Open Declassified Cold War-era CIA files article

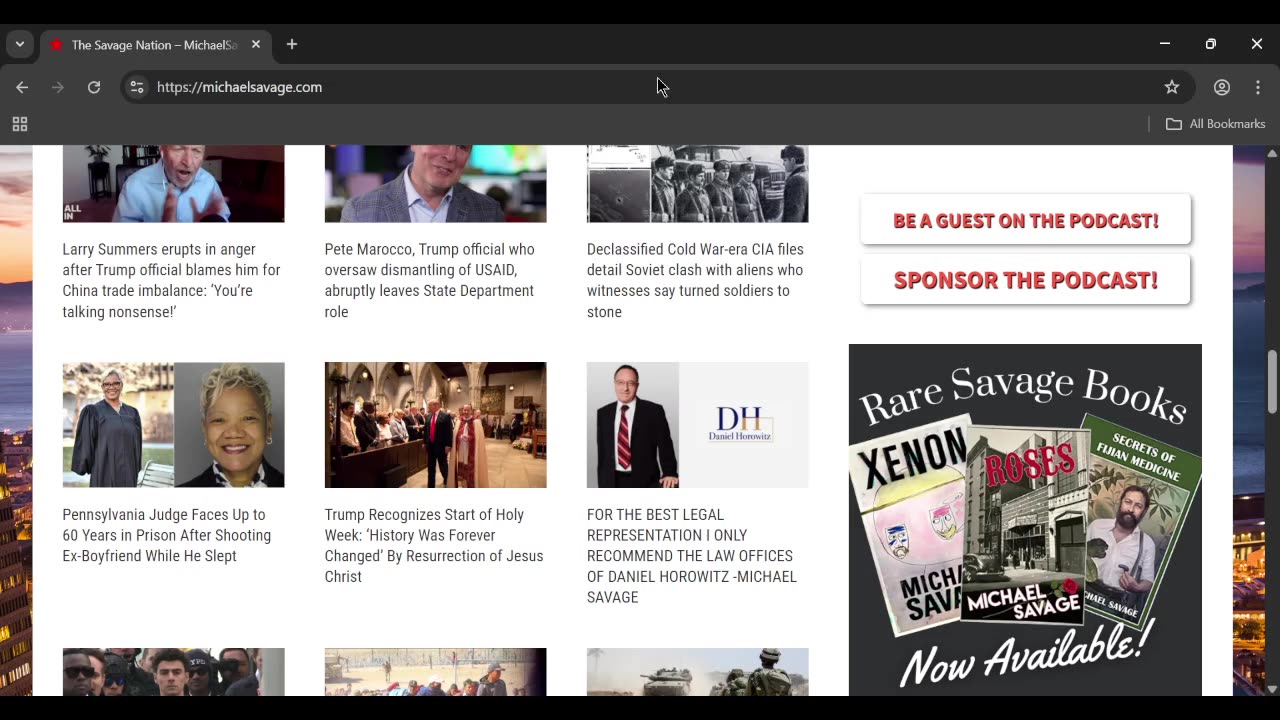tap(695, 280)
